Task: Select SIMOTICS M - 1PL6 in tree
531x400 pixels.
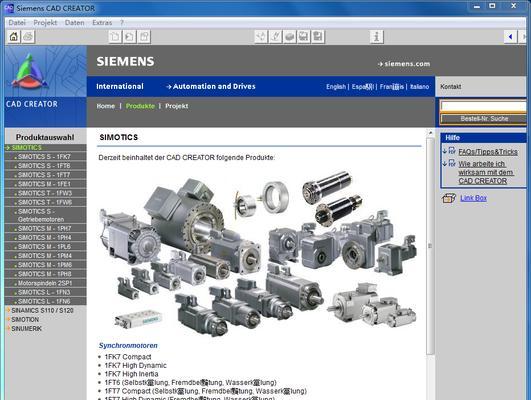Action: point(44,247)
